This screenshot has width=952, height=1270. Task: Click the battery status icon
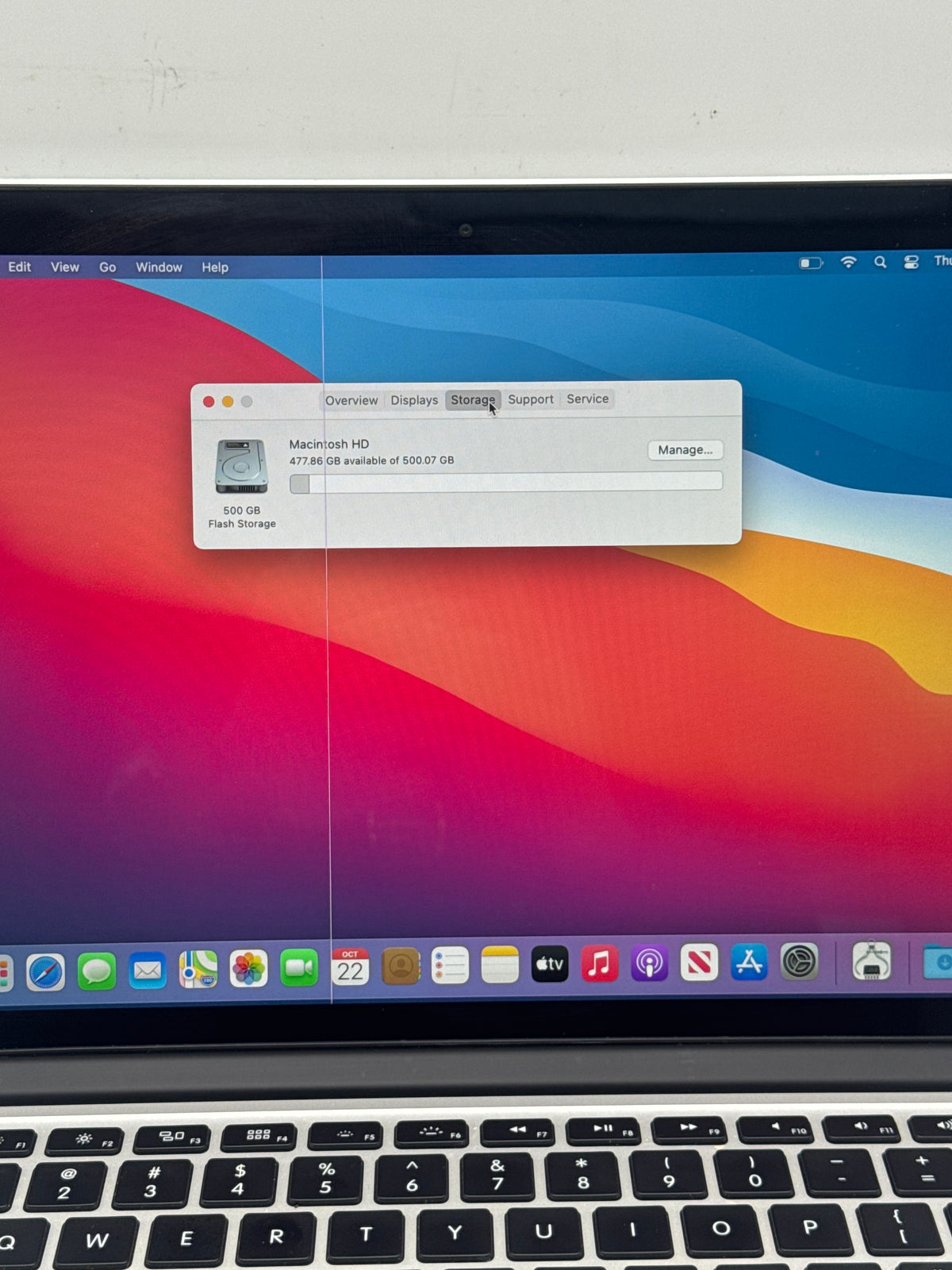tap(811, 263)
